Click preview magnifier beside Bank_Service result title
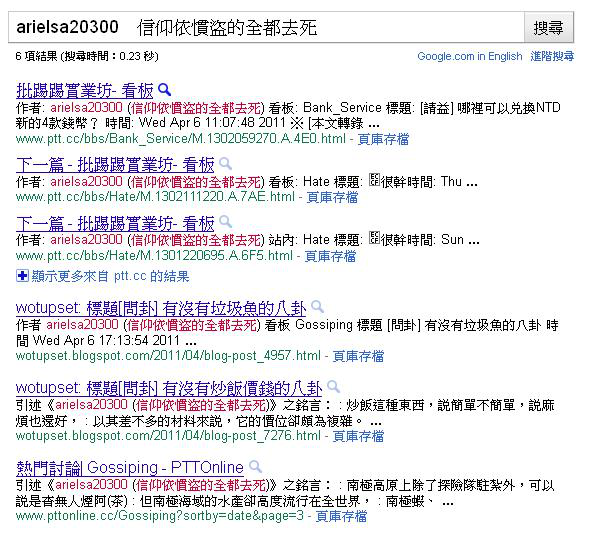Image resolution: width=611 pixels, height=534 pixels. point(164,90)
